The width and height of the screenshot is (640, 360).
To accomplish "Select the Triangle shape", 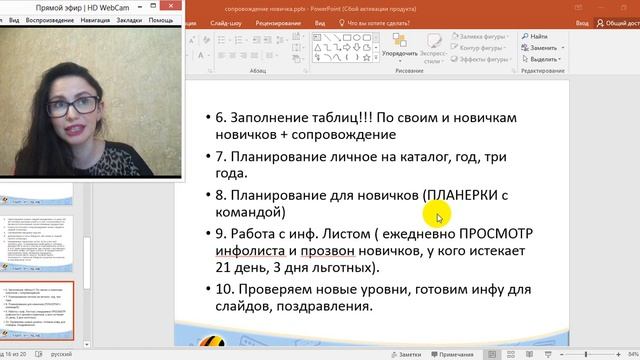I will coord(317,48).
